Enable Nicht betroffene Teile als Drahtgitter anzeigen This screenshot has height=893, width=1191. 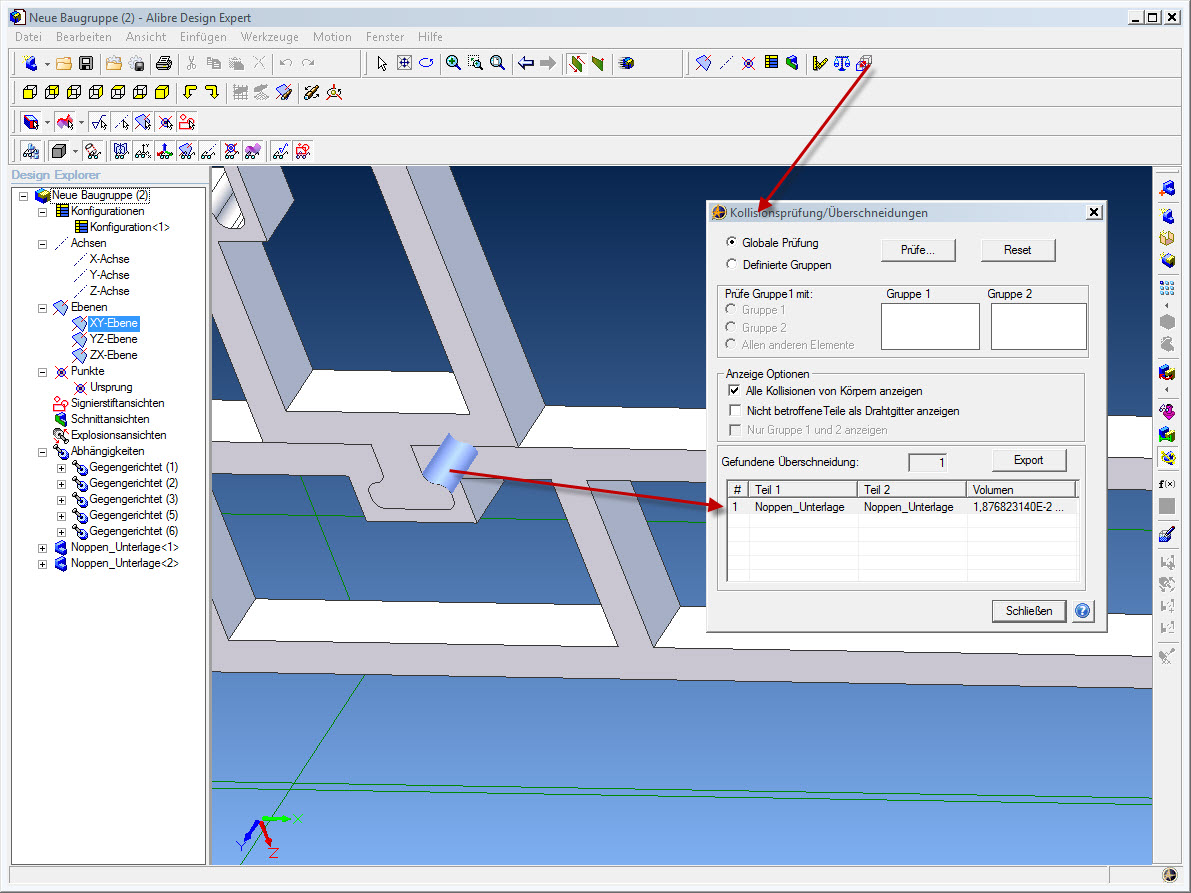coord(735,410)
